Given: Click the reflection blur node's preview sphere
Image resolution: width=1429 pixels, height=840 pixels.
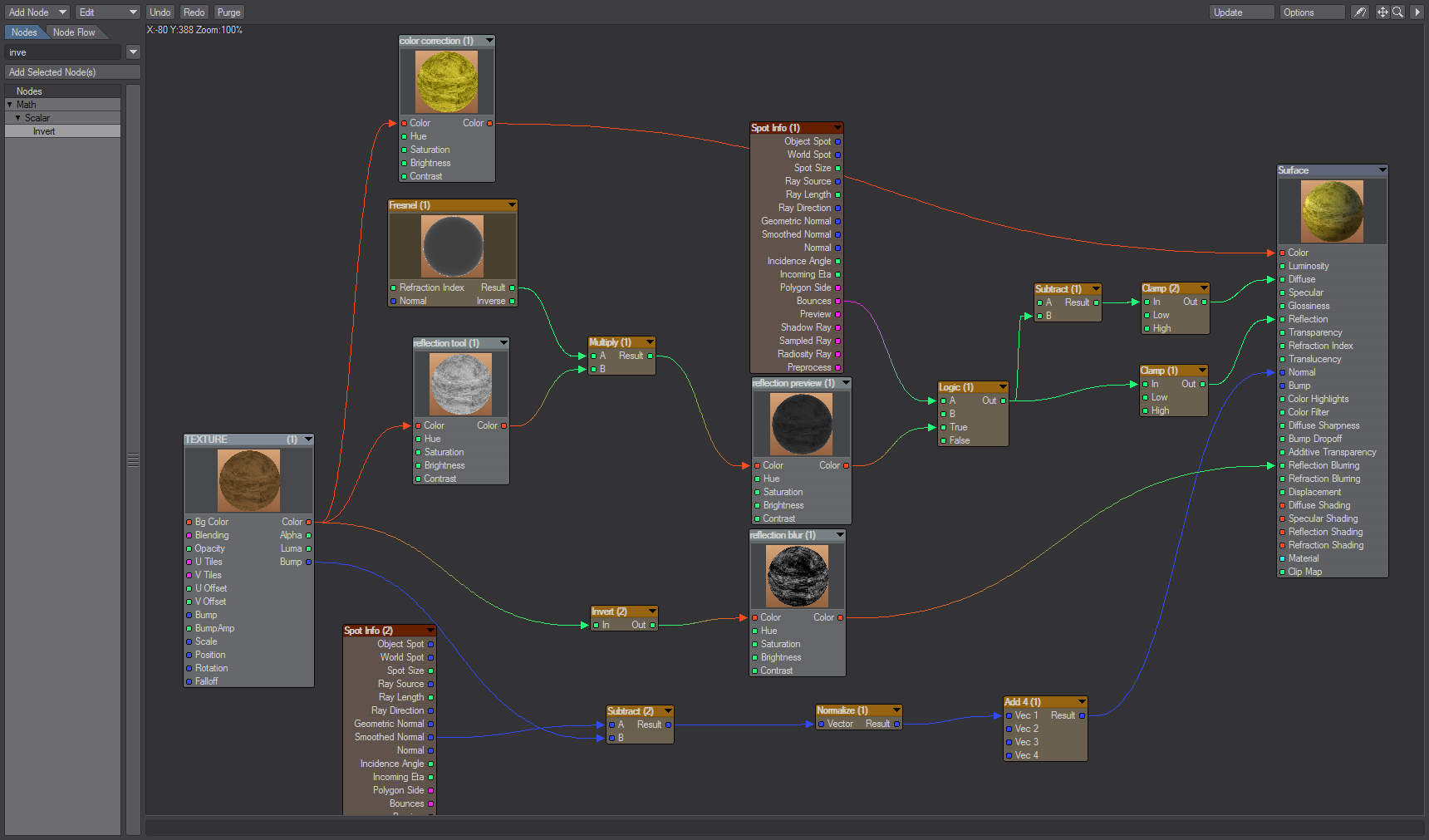Looking at the screenshot, I should pos(798,576).
